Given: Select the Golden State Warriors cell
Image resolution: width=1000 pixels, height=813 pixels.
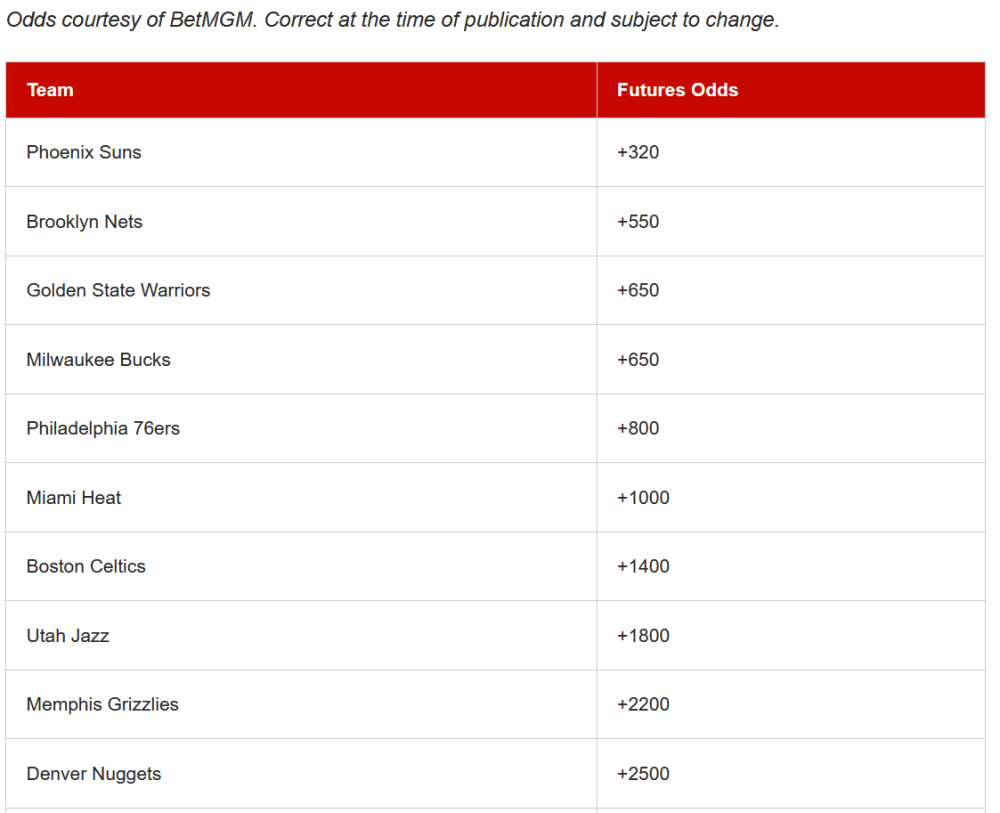Looking at the screenshot, I should 301,290.
